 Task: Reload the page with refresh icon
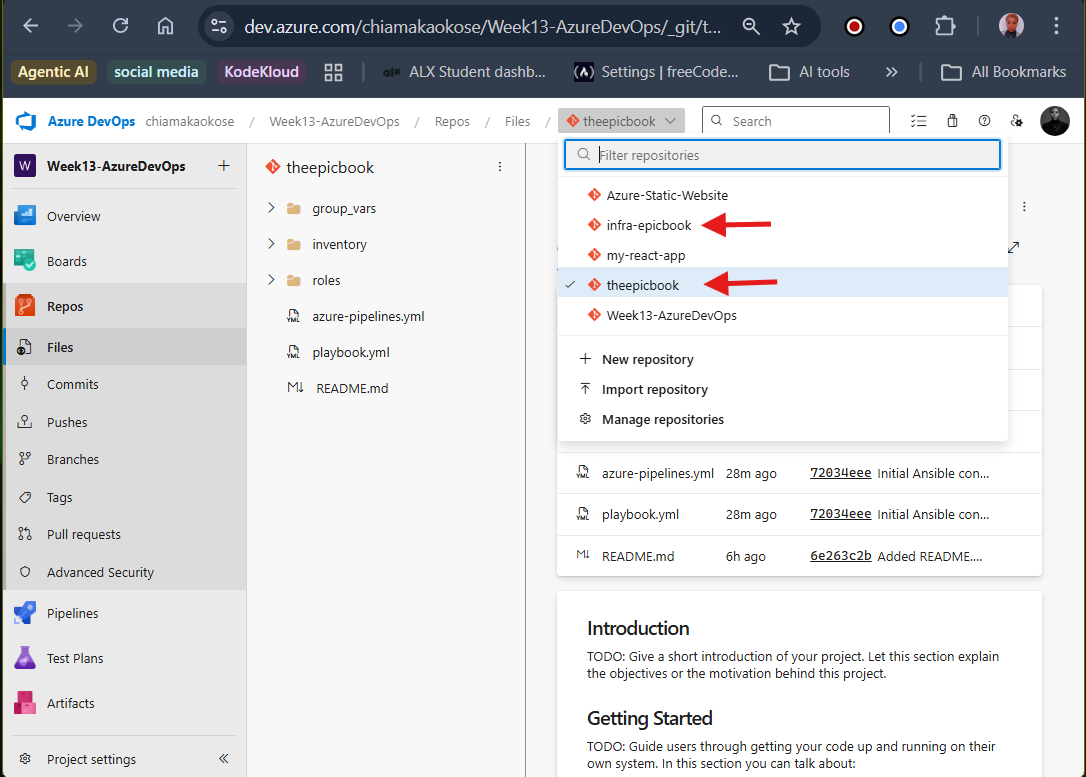[x=121, y=26]
